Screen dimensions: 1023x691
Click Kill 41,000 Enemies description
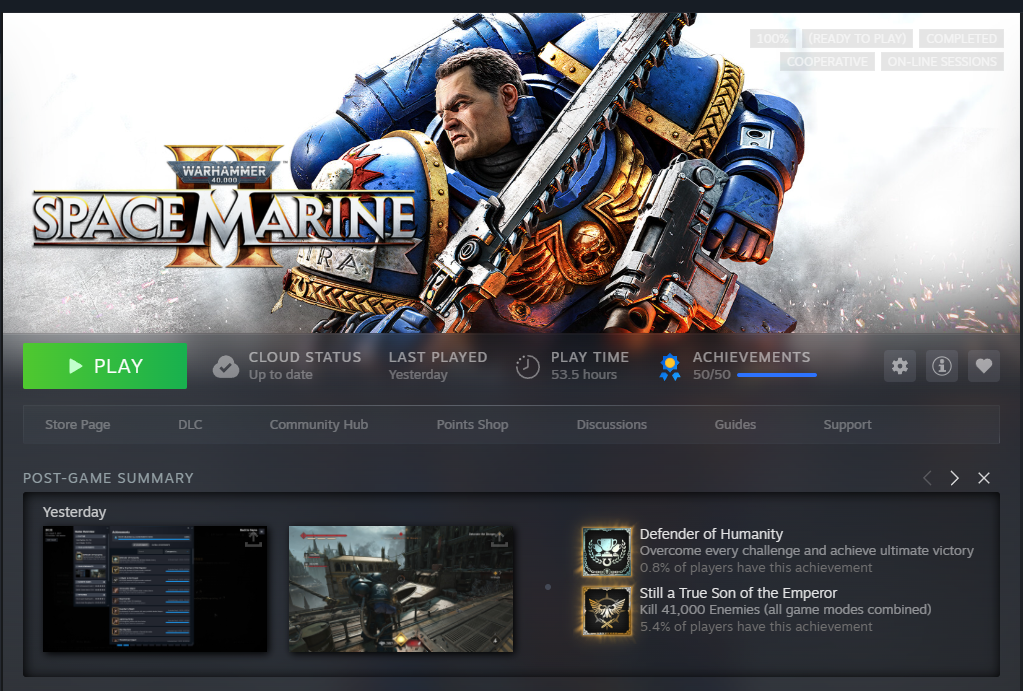point(786,609)
